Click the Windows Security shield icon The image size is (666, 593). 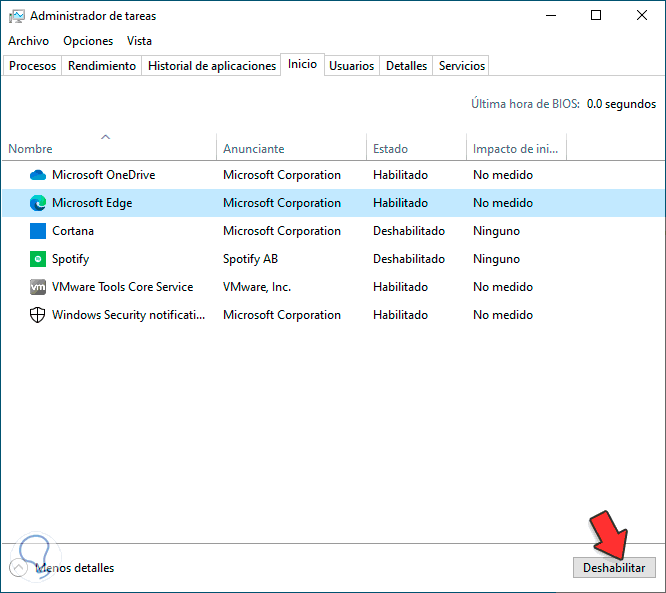(x=37, y=315)
